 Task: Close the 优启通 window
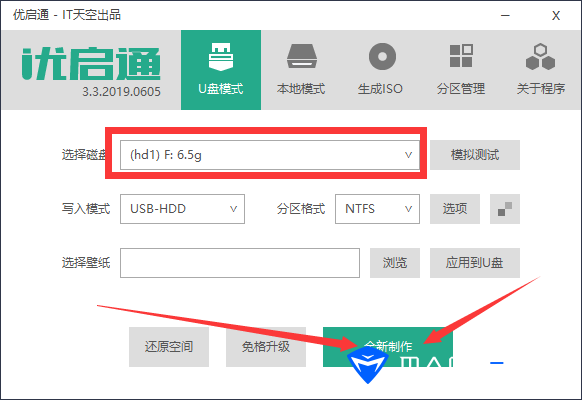click(x=556, y=16)
